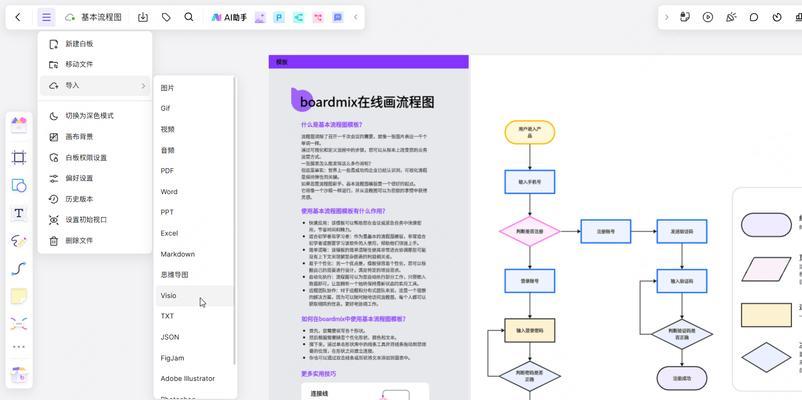Open the blue AI chat icon
This screenshot has width=802, height=400.
click(337, 17)
